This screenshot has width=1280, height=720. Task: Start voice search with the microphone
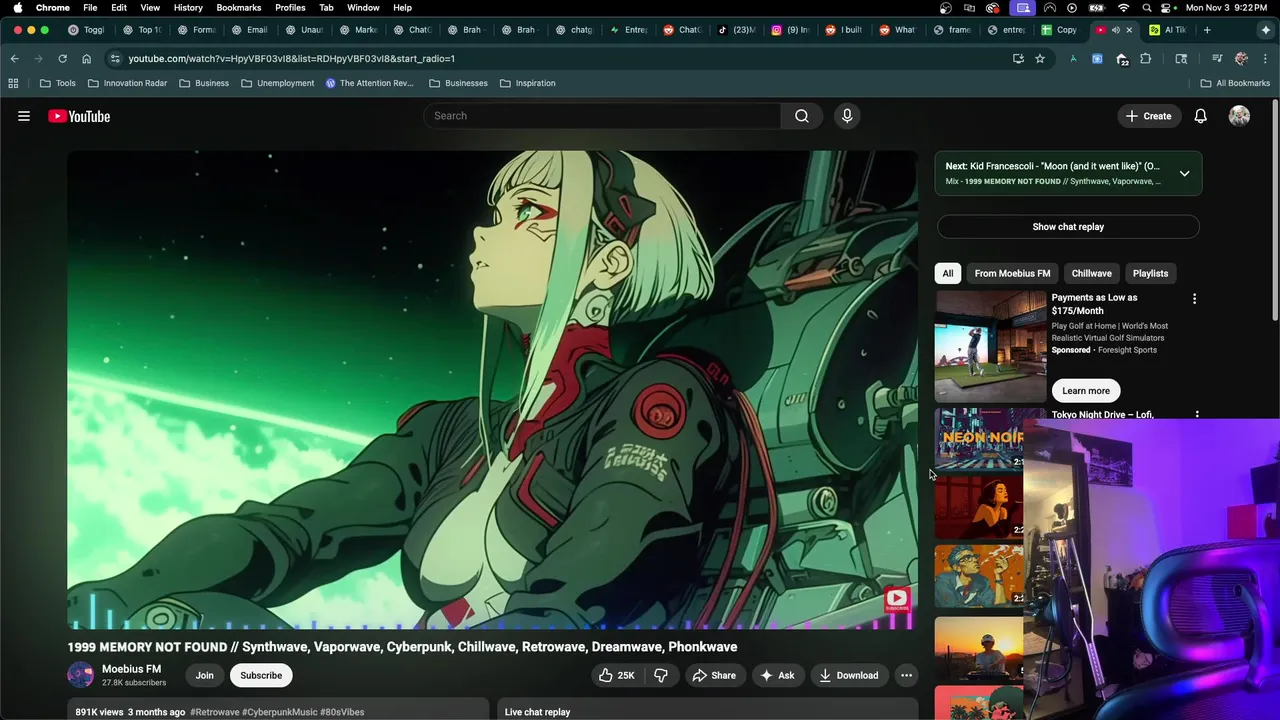click(x=847, y=116)
